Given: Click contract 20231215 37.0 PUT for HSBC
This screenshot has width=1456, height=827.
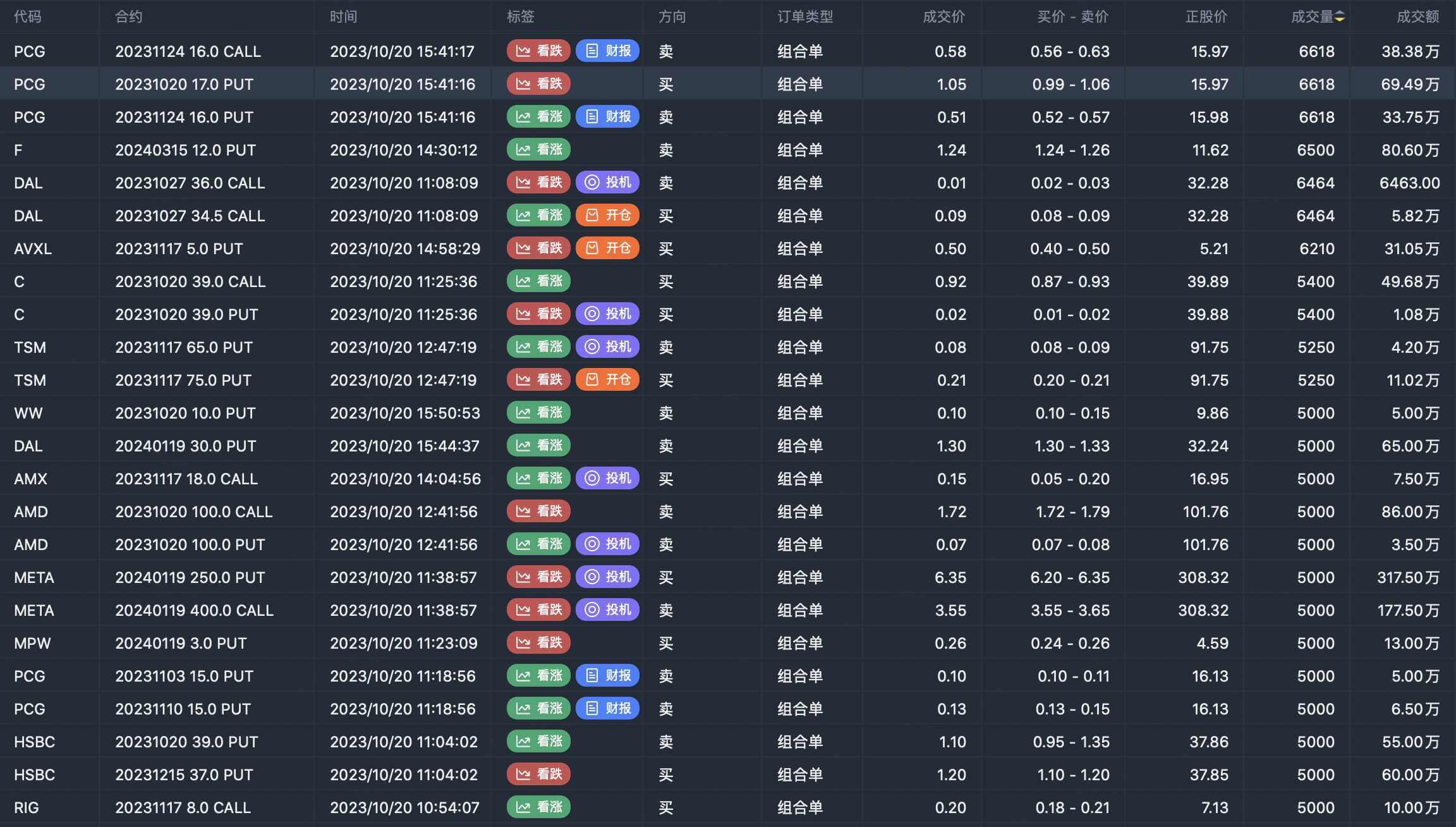Looking at the screenshot, I should (x=185, y=775).
